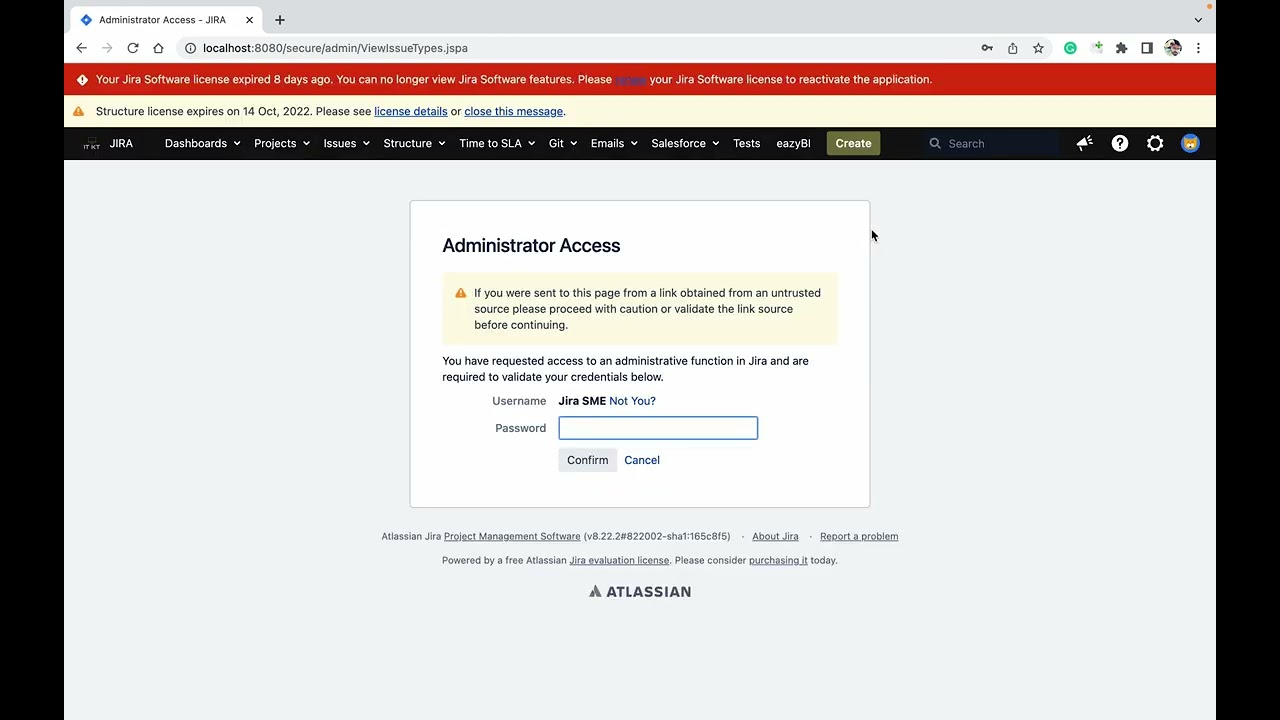The height and width of the screenshot is (720, 1280).
Task: Expand Issues dropdown menu
Action: [x=346, y=144]
